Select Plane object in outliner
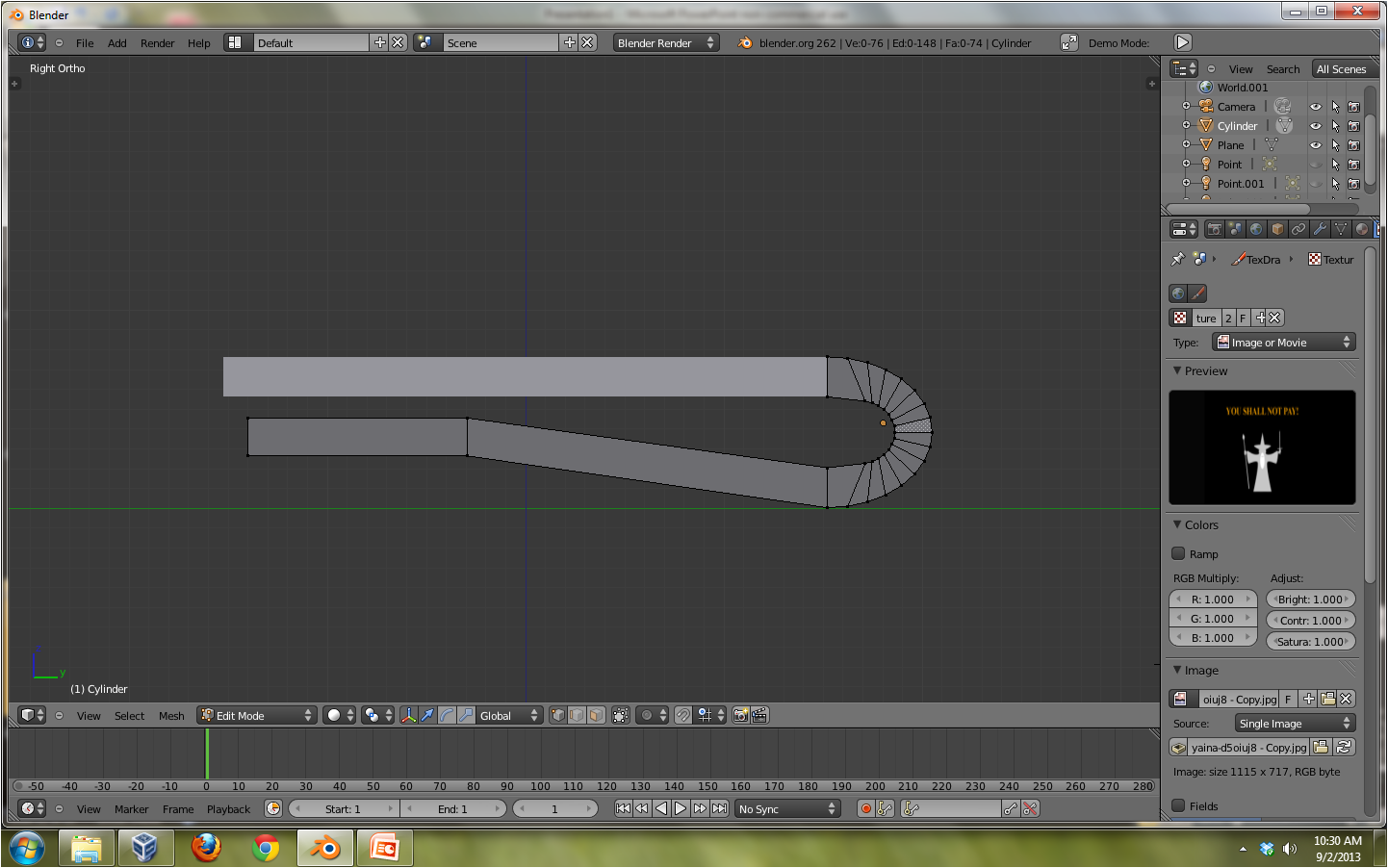The width and height of the screenshot is (1388, 868). coord(1230,145)
